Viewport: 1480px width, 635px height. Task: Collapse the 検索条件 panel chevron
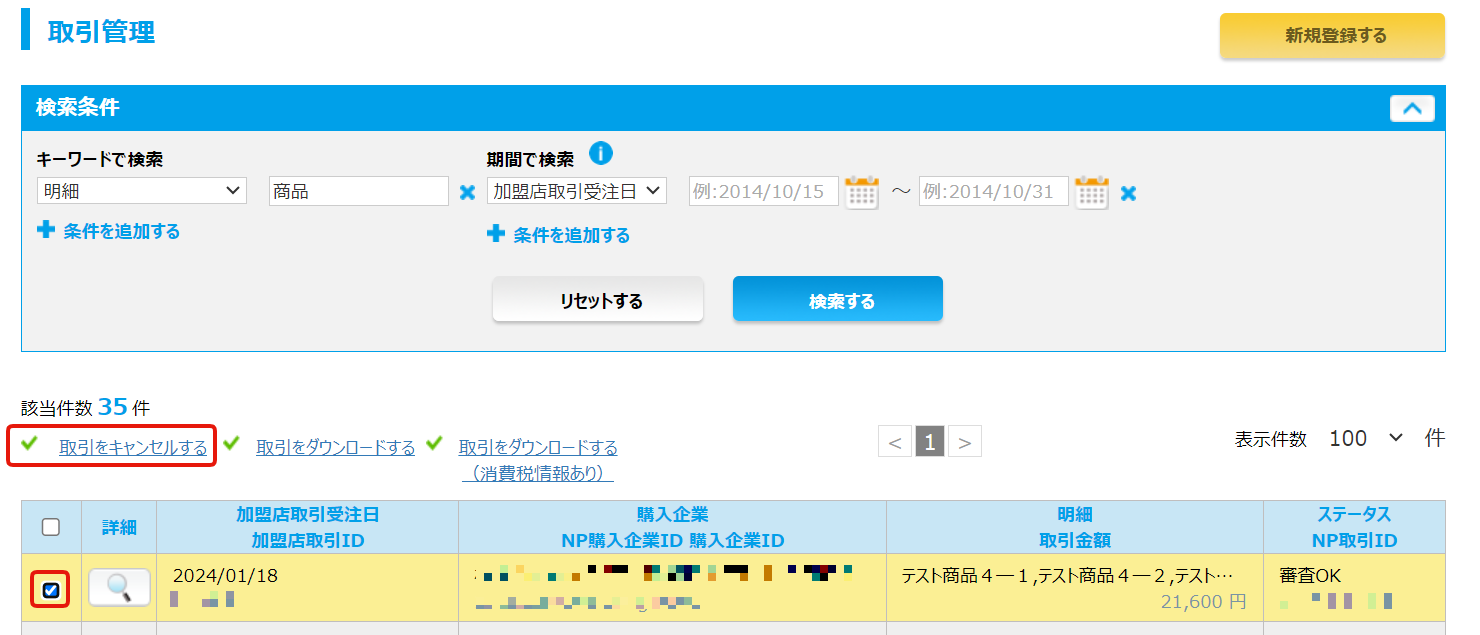pos(1412,108)
